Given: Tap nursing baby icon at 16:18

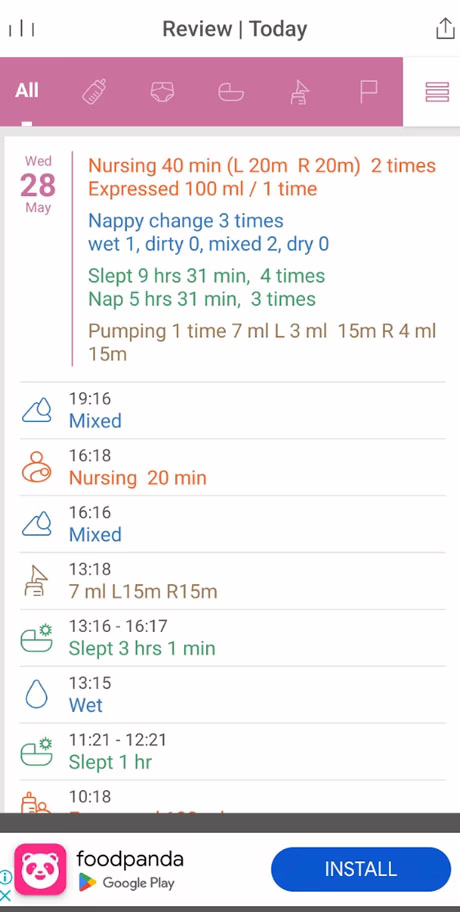Looking at the screenshot, I should click(x=37, y=467).
